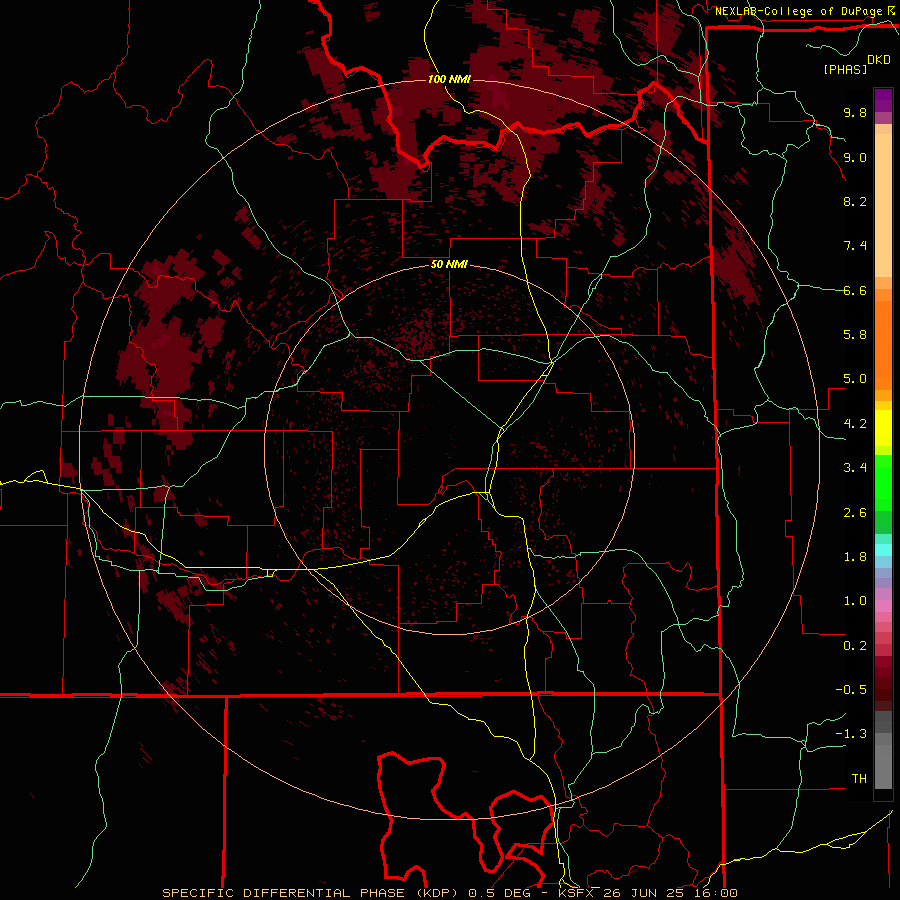900x900 pixels.
Task: Click the 5.8 scale value
Action: pos(855,335)
